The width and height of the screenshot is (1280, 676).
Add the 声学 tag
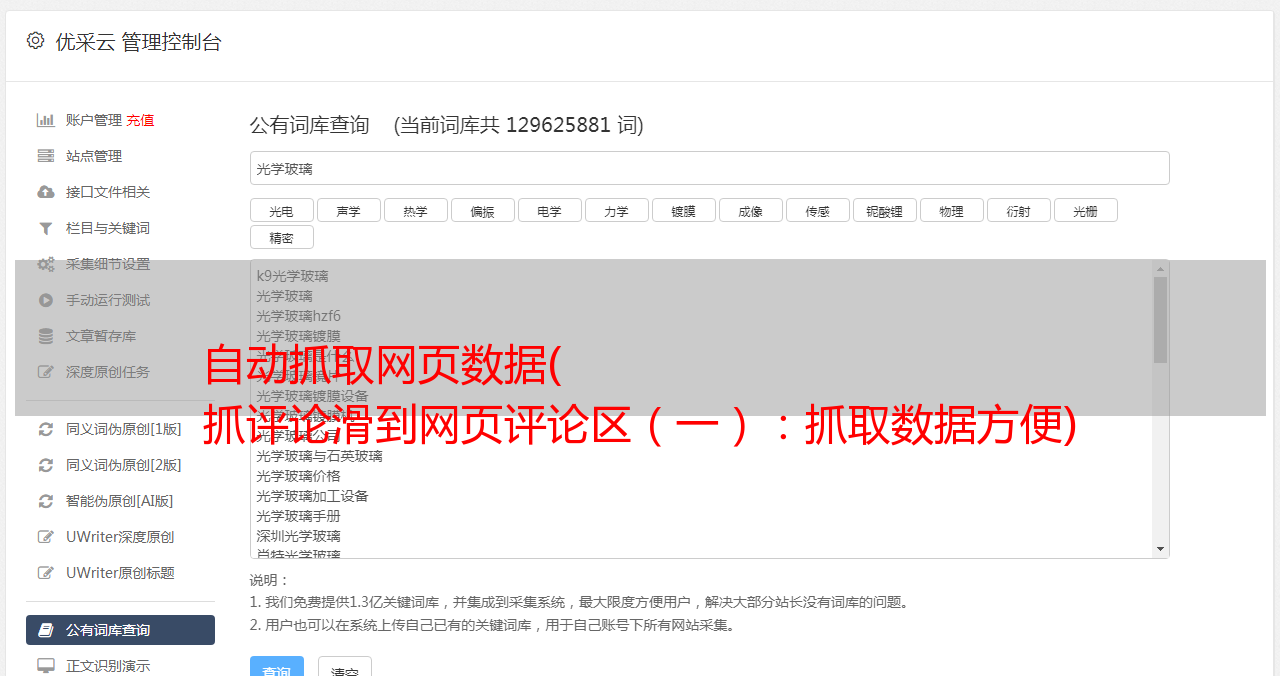[349, 210]
